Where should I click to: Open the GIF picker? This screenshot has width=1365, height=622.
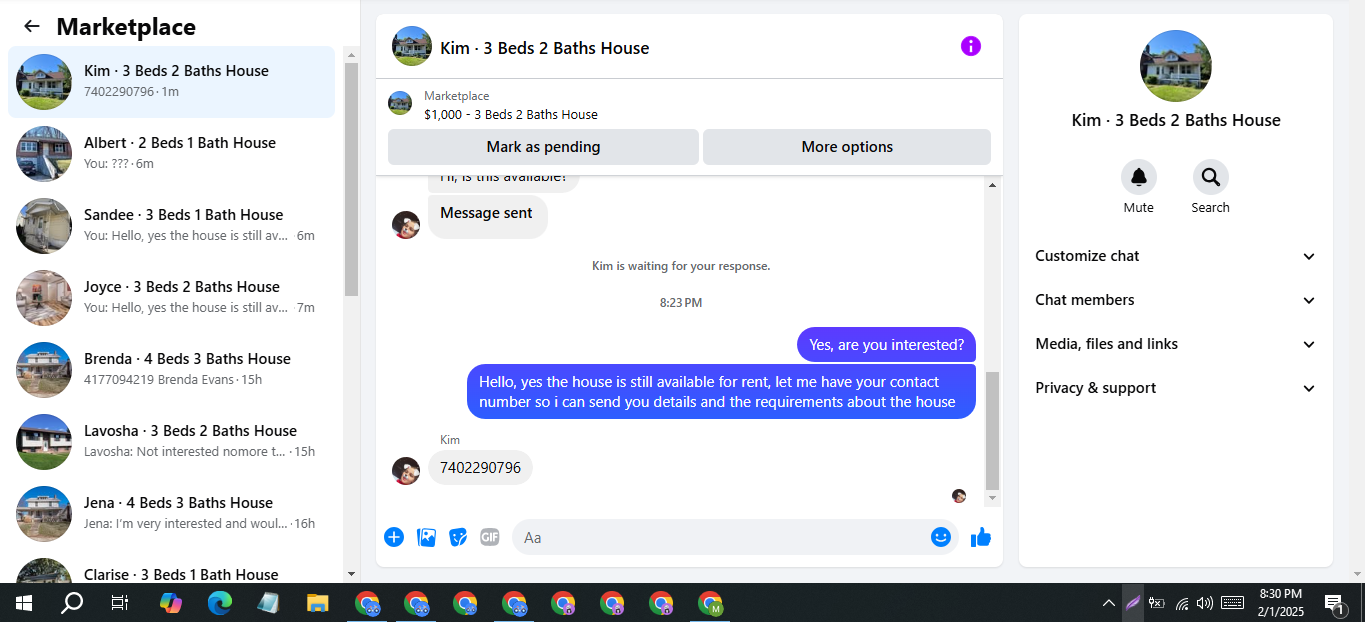click(489, 537)
